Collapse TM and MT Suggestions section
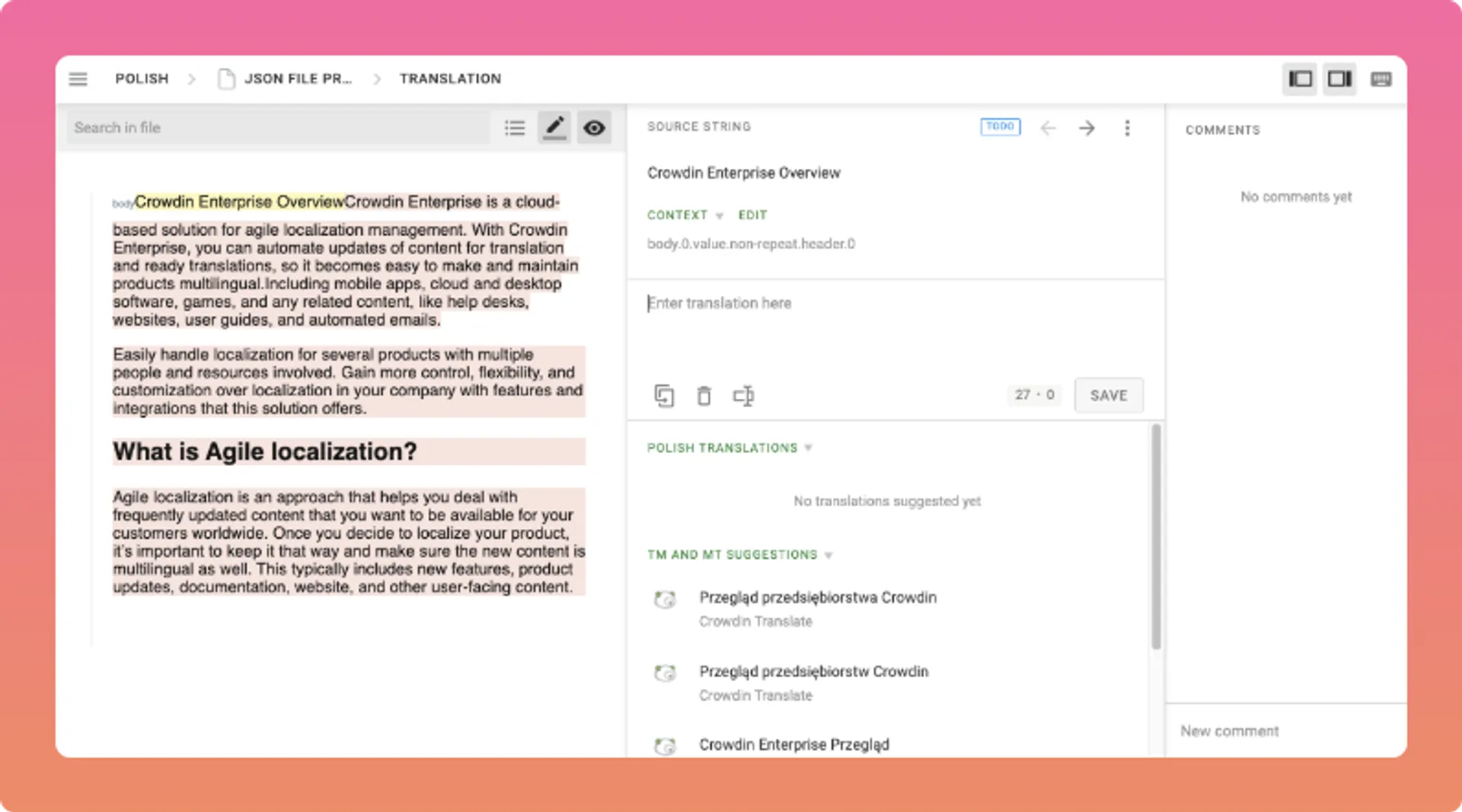 coord(739,555)
